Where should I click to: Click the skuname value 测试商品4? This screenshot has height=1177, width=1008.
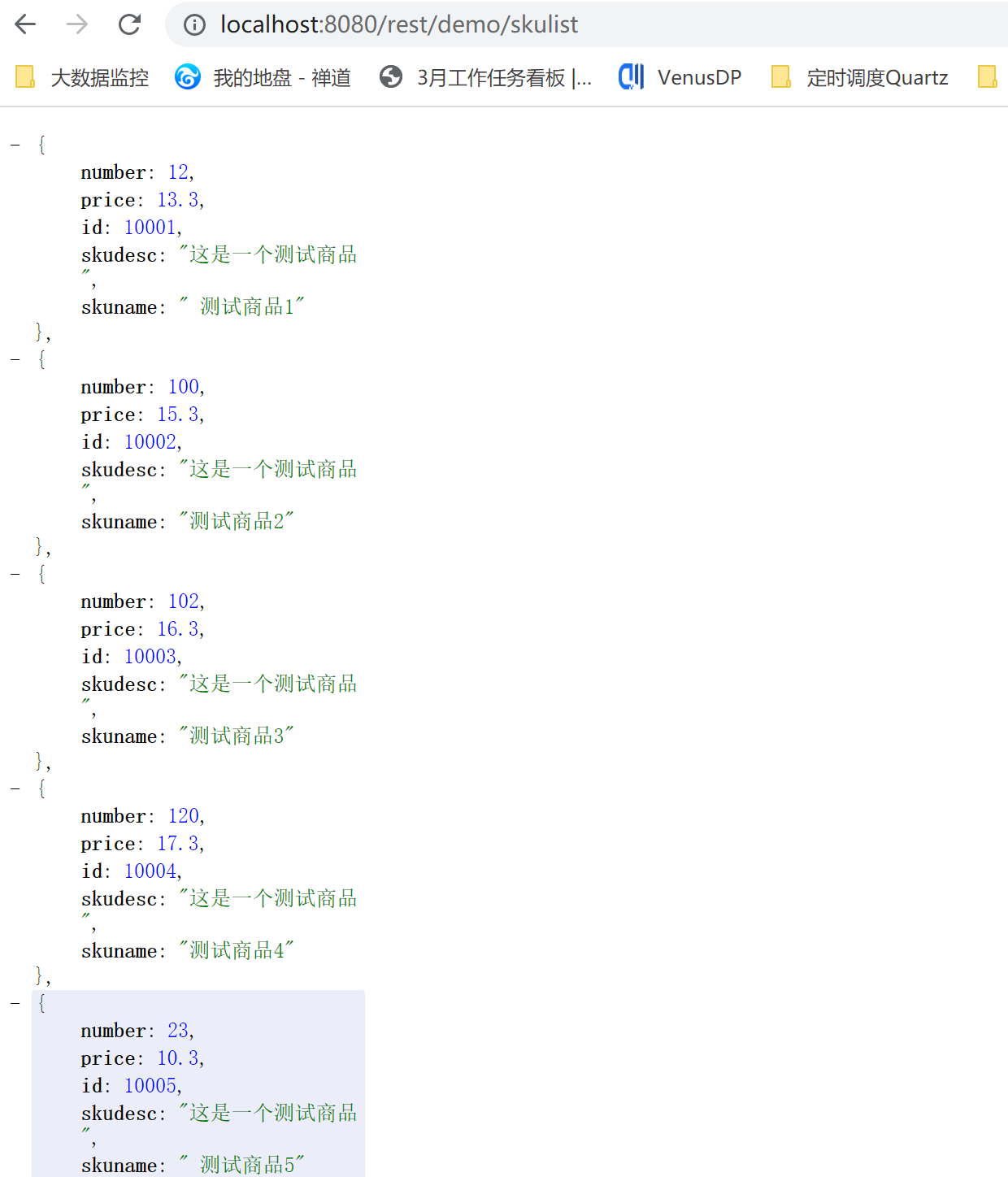[x=237, y=951]
